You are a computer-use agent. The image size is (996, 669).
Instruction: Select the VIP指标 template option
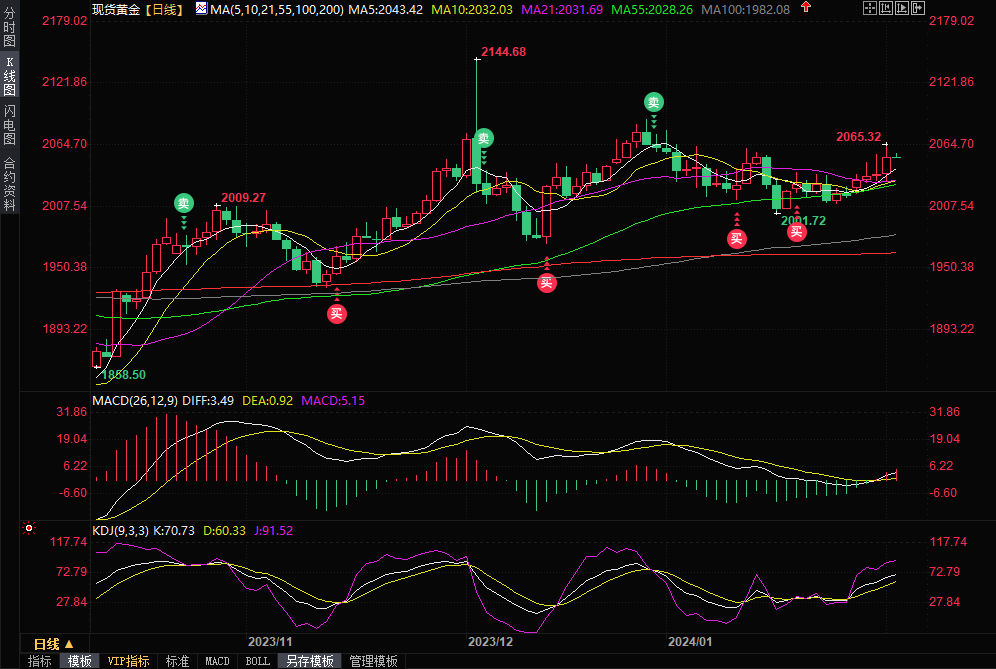coord(129,661)
